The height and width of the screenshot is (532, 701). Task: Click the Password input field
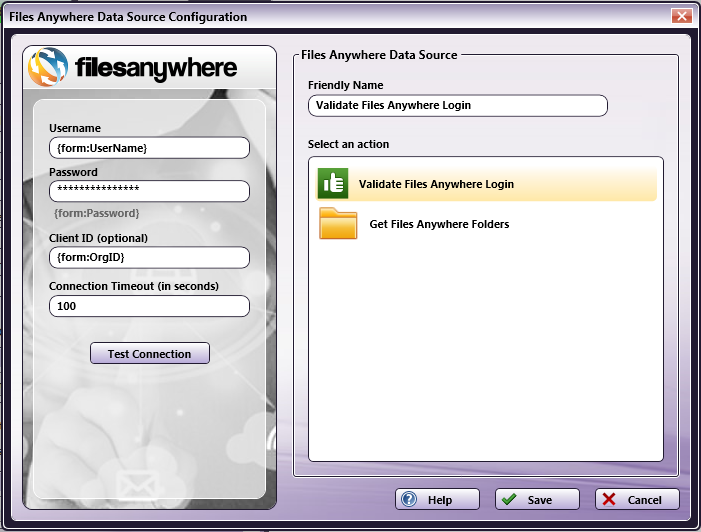[149, 191]
